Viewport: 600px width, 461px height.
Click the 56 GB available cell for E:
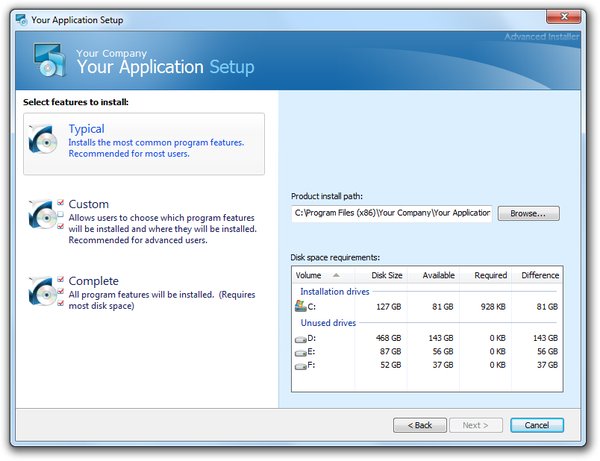click(443, 351)
